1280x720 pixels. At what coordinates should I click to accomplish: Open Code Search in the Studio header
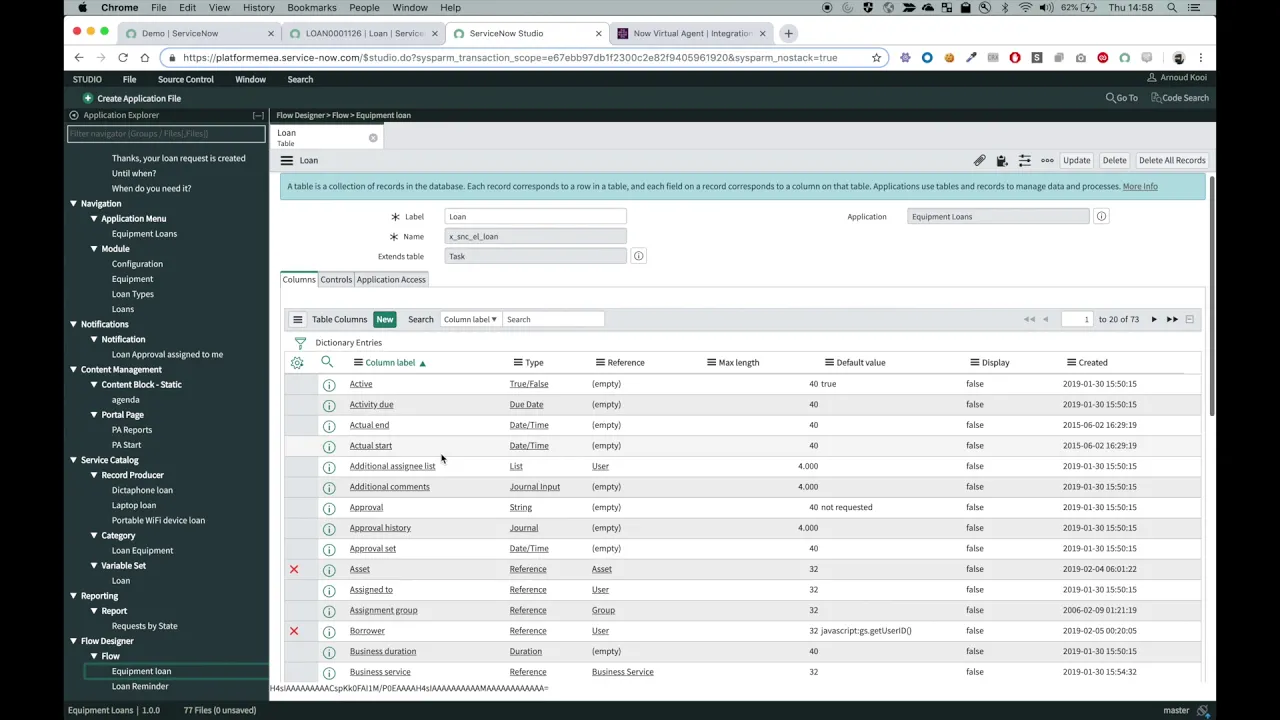coord(1181,97)
